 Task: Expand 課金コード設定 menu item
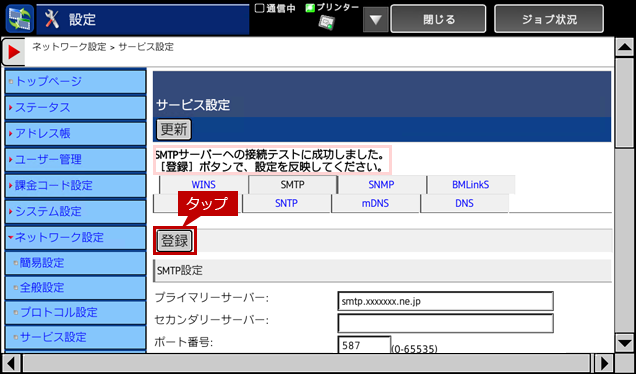pyautogui.click(x=75, y=185)
